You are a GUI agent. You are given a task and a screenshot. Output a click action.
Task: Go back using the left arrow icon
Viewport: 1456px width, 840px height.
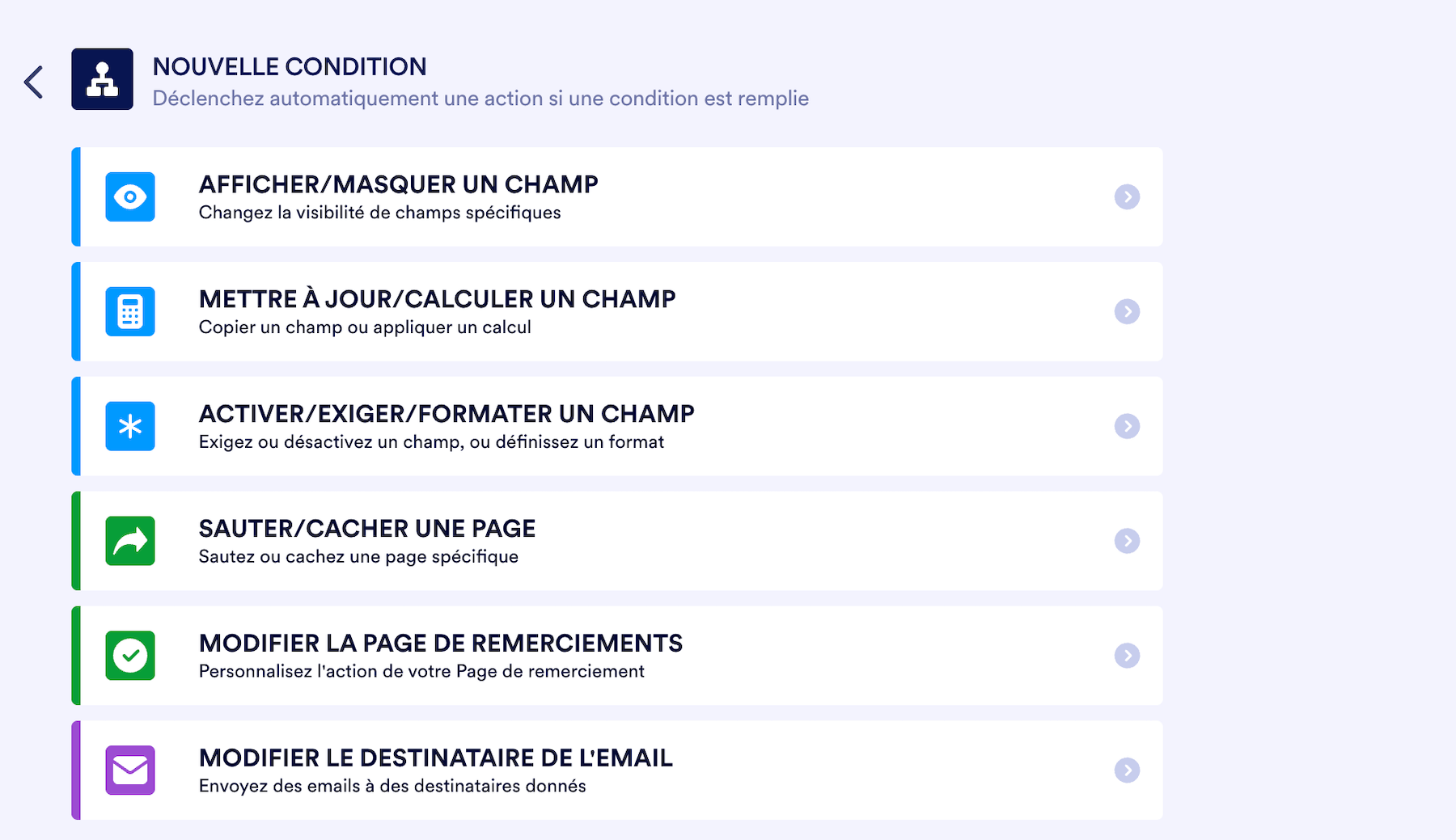(33, 82)
